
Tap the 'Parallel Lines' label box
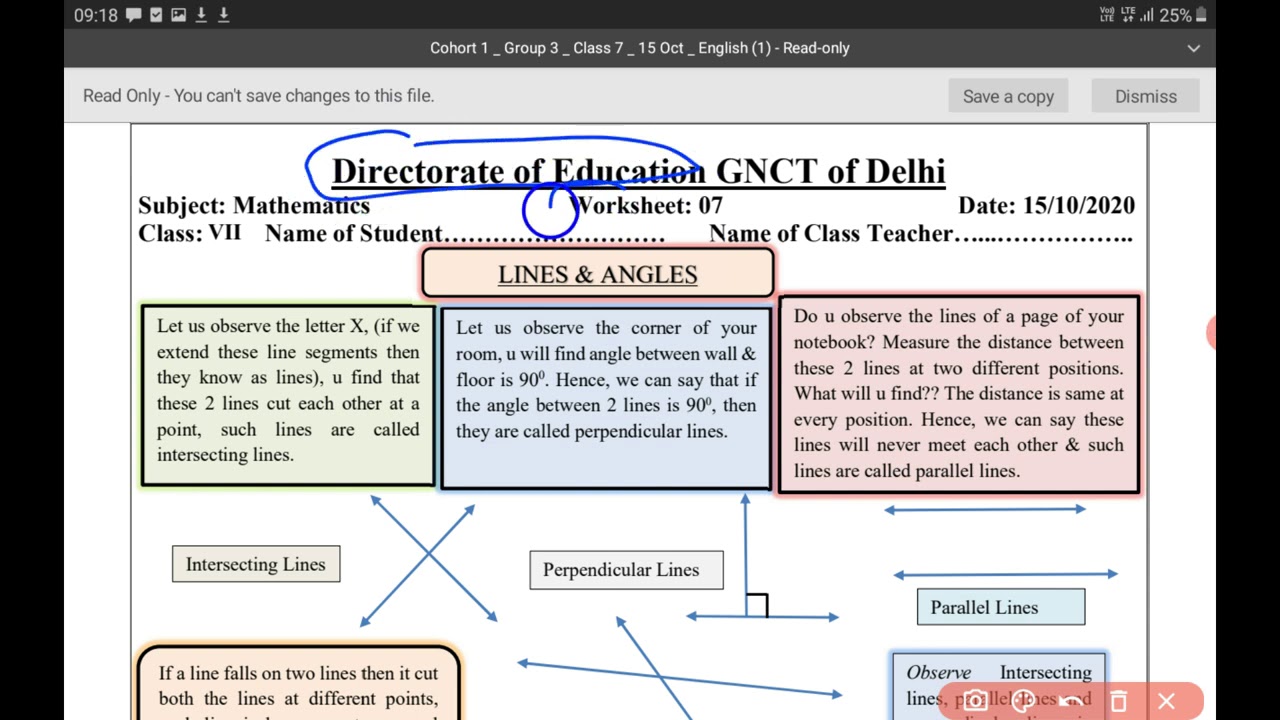(1000, 607)
